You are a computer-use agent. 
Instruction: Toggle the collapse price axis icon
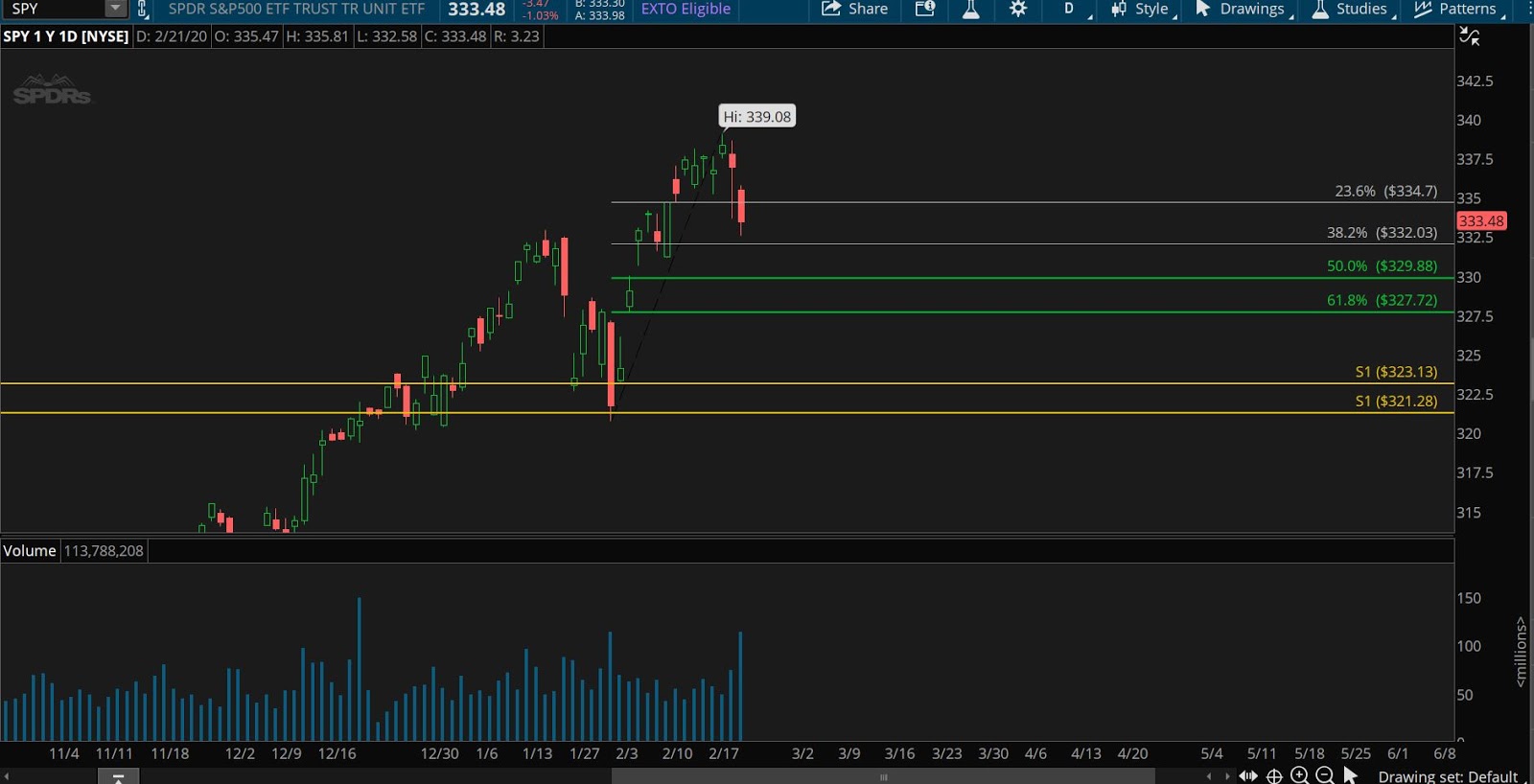click(1470, 36)
